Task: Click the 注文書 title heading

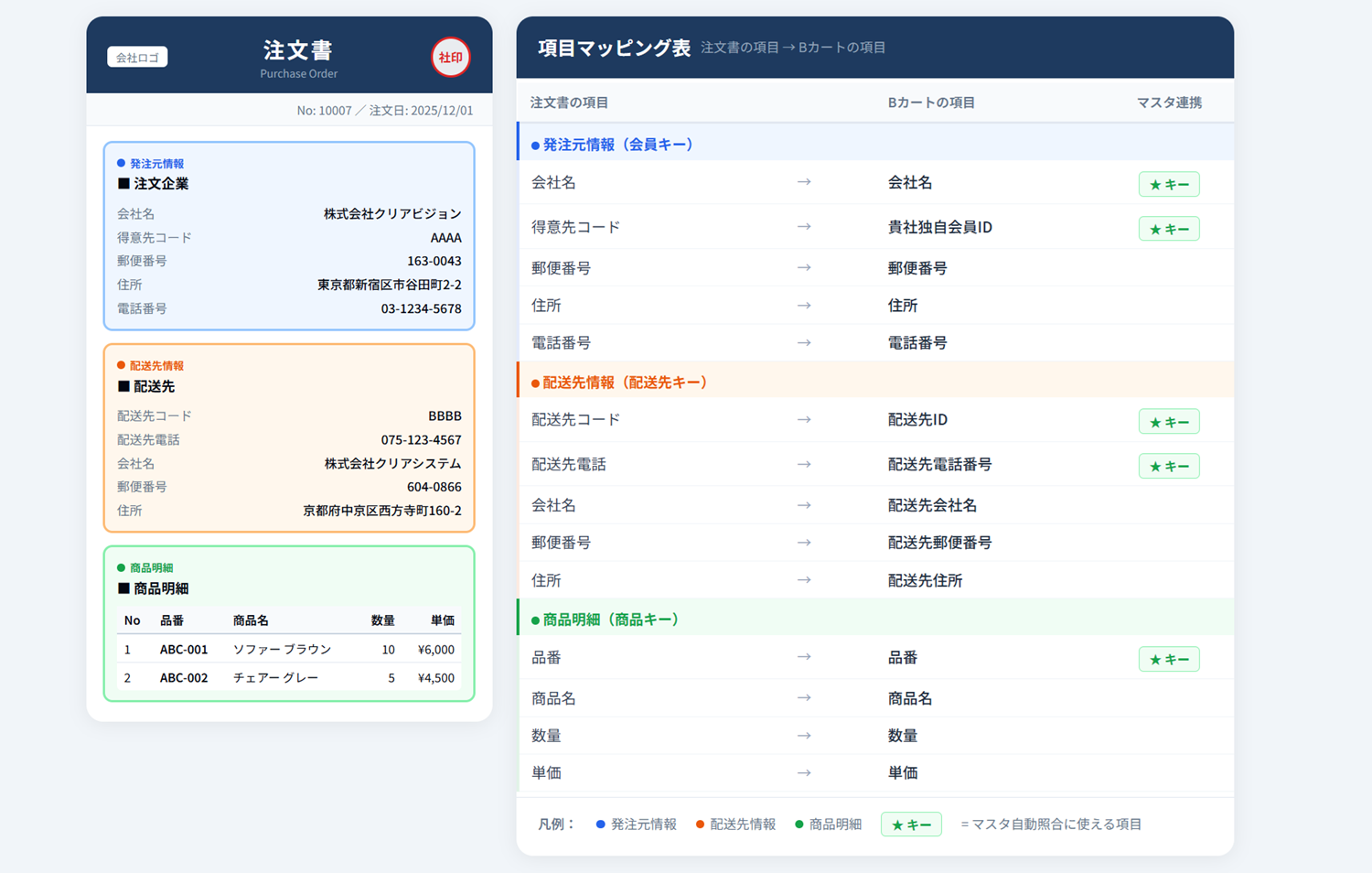Action: click(298, 50)
